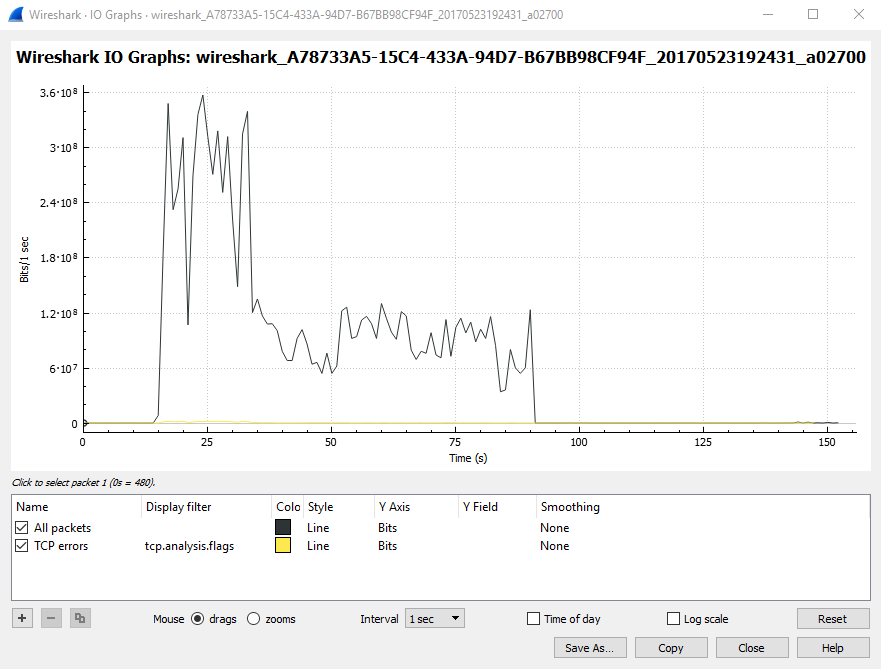Uncheck the All packets graph
The height and width of the screenshot is (669, 881).
click(x=21, y=527)
